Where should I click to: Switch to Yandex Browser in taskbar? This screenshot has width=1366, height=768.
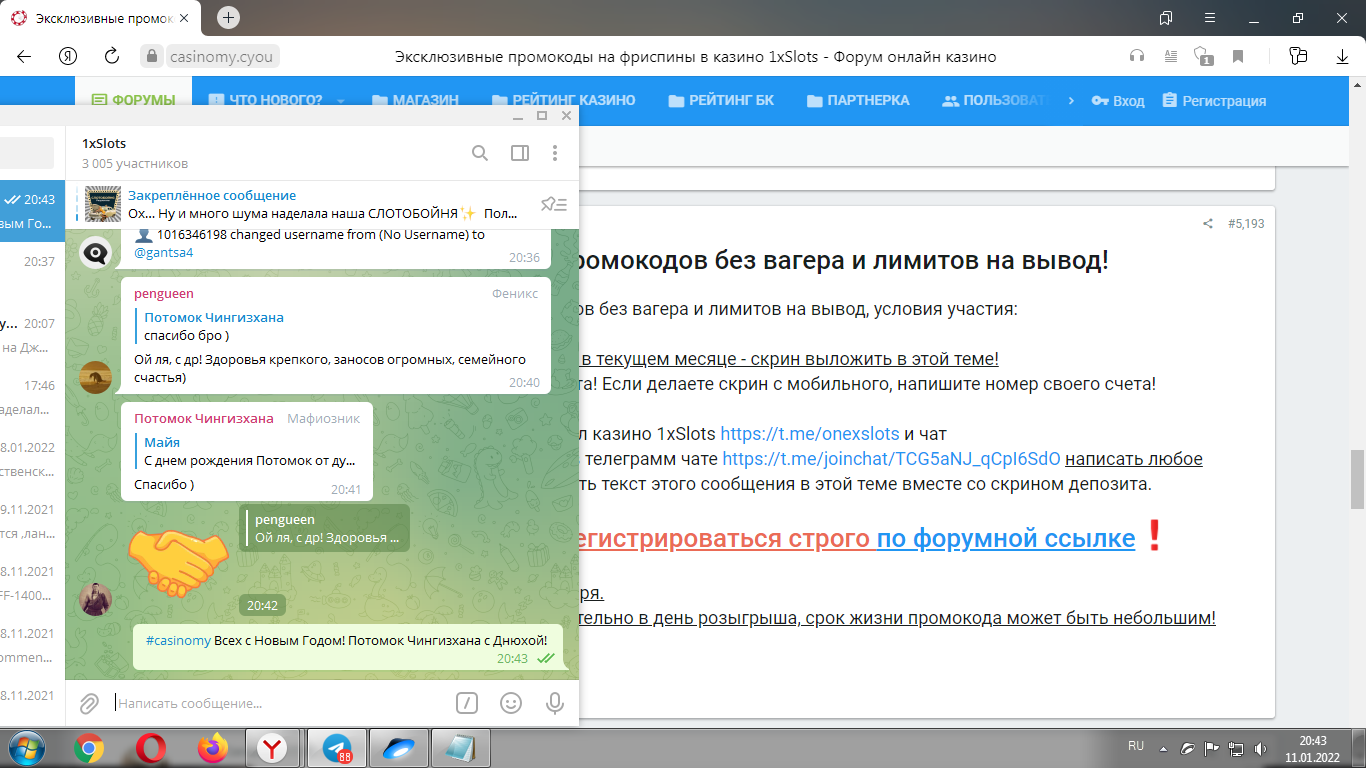tap(273, 748)
